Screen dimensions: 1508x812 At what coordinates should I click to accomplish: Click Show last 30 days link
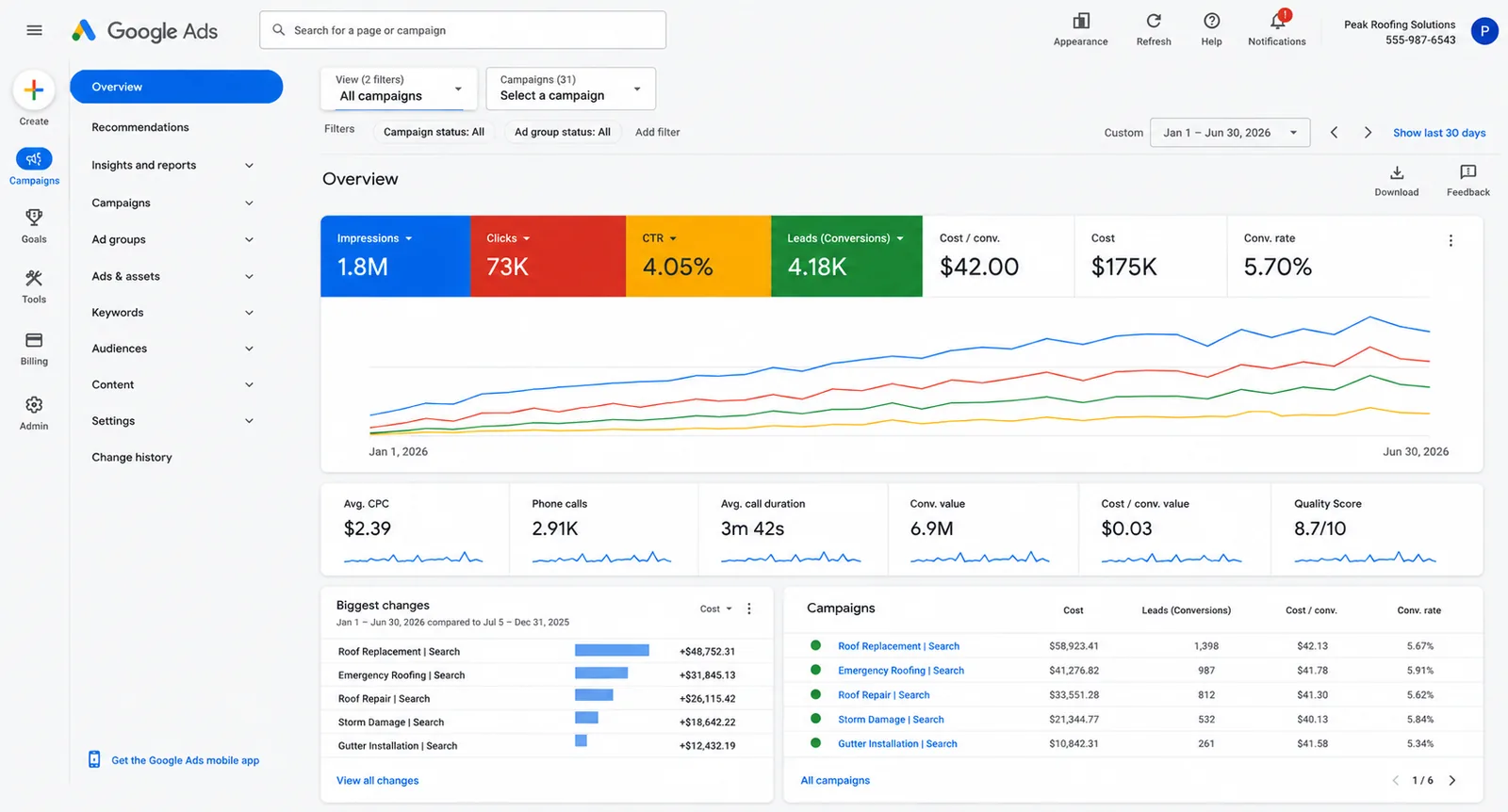pyautogui.click(x=1439, y=134)
